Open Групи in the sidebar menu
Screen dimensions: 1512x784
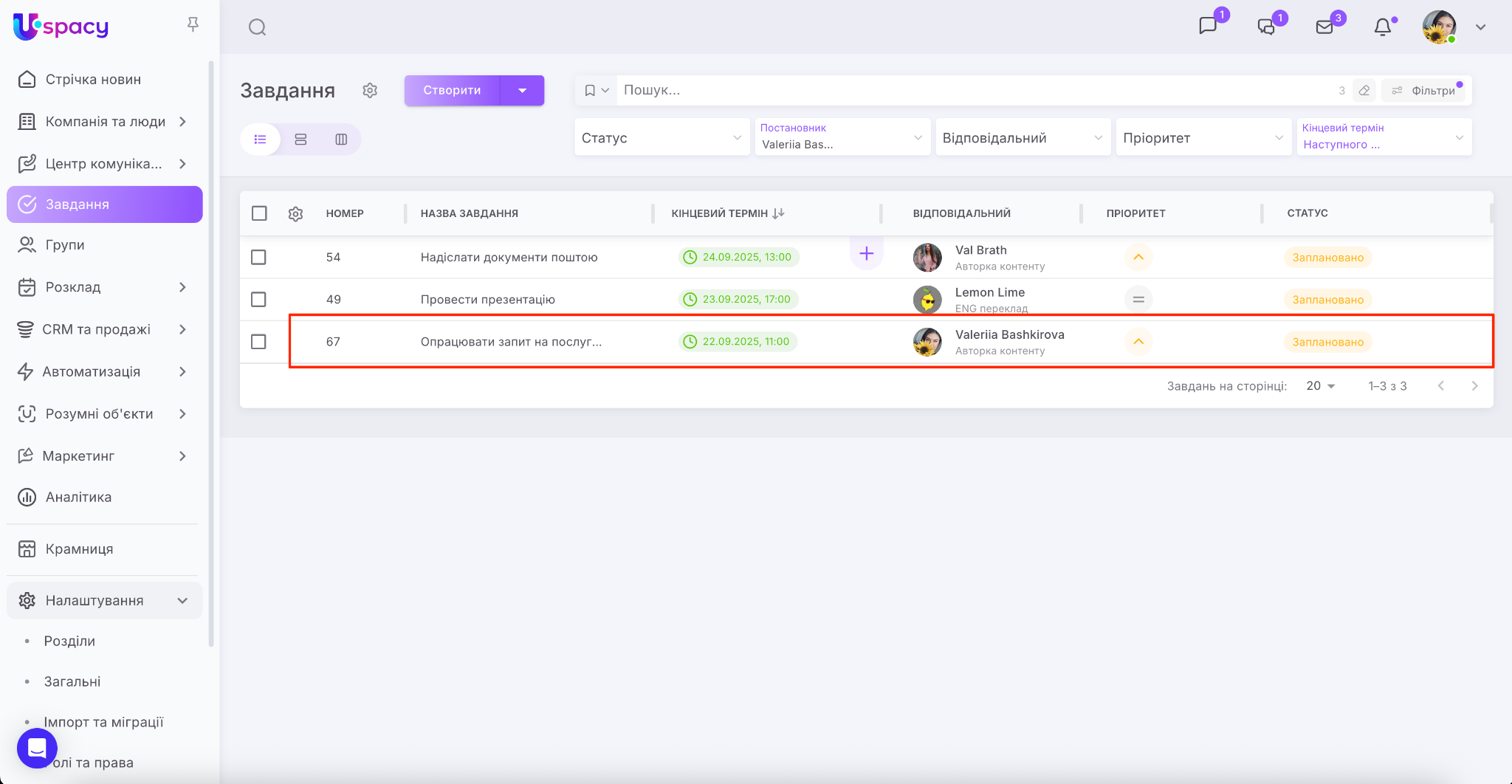coord(65,245)
